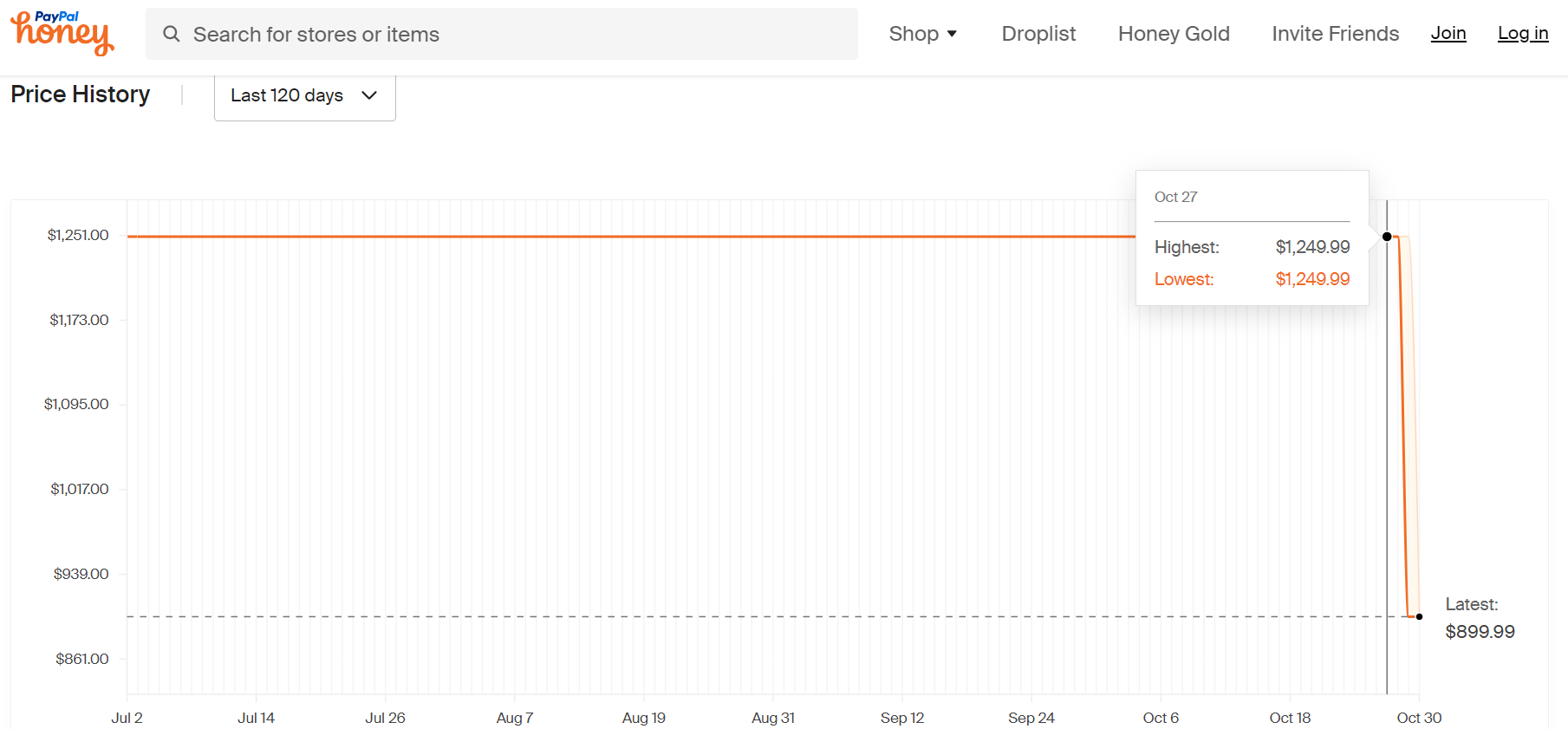Click the Jul 2 axis label
The image size is (1568, 729).
(127, 718)
